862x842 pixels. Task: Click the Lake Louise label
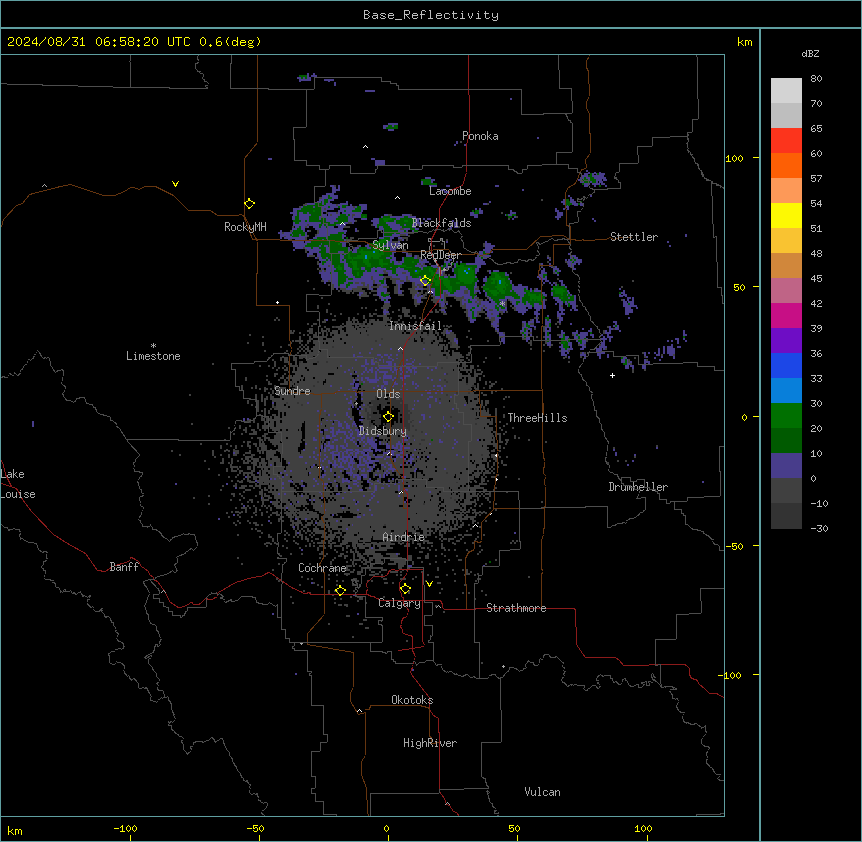[x=16, y=484]
